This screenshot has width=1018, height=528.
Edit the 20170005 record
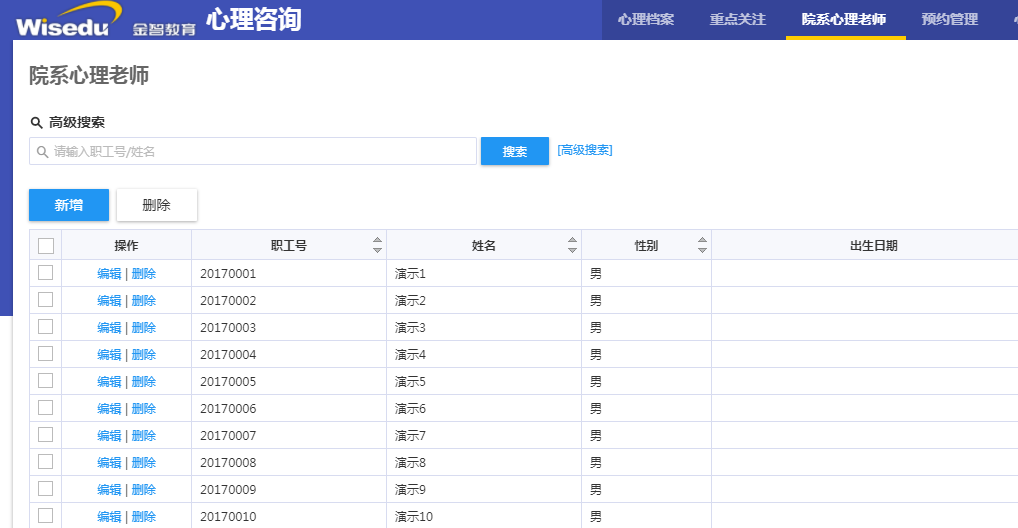[x=109, y=382]
